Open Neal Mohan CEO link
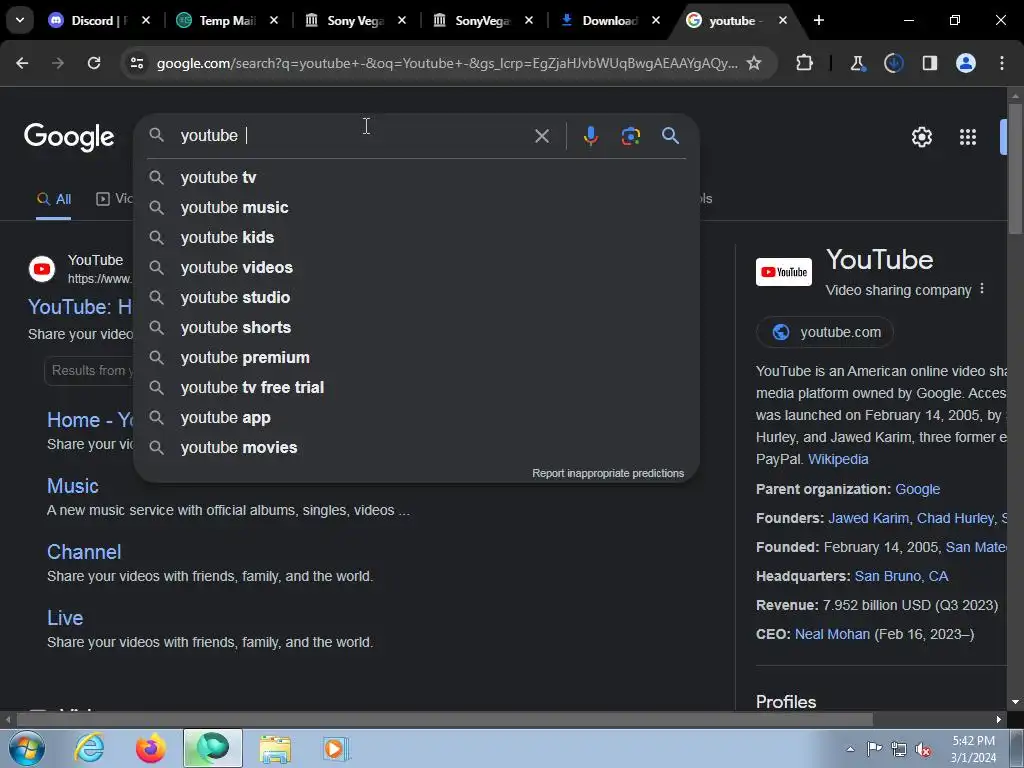This screenshot has height=768, width=1024. click(x=832, y=634)
